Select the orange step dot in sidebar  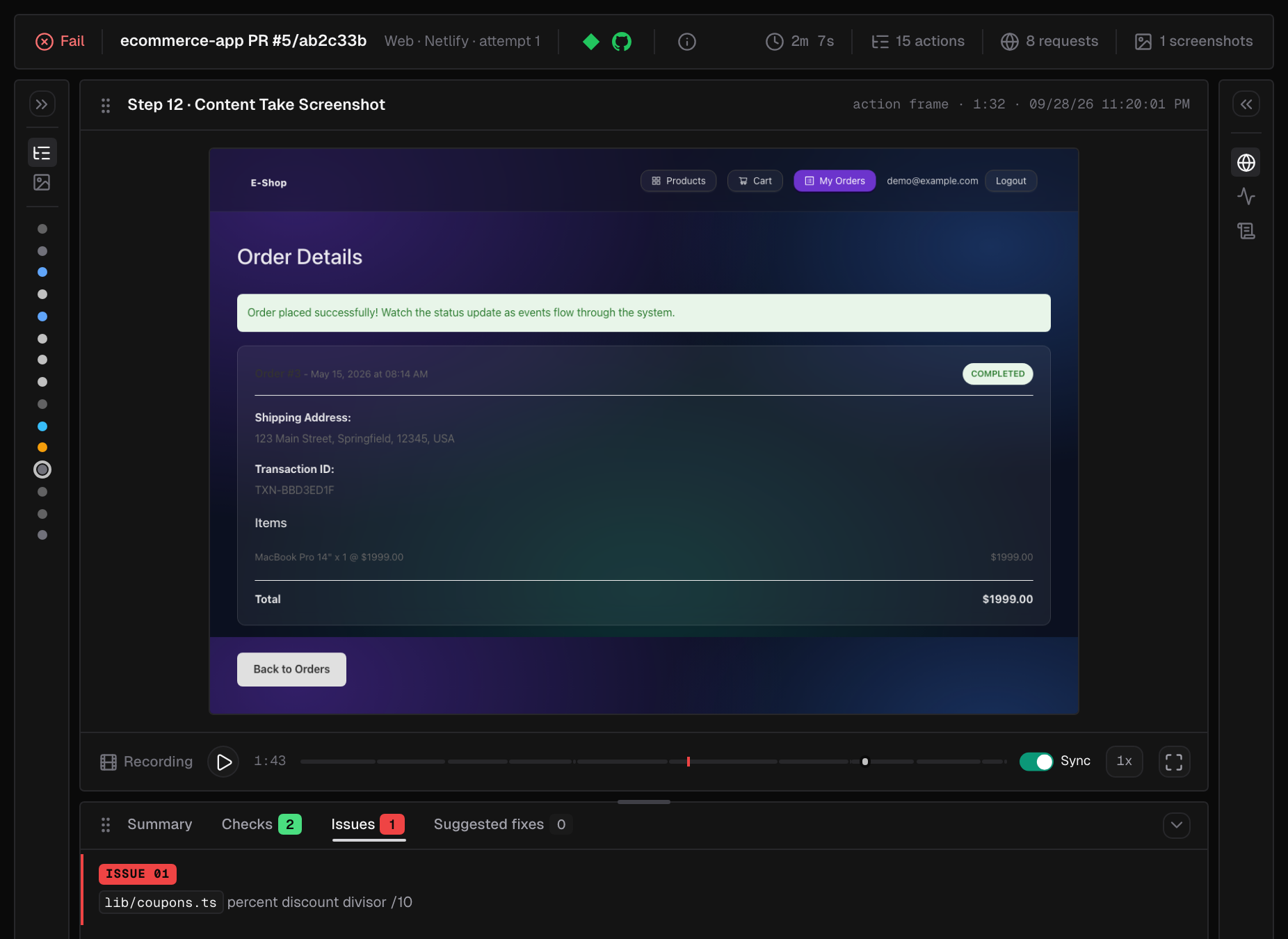click(x=42, y=447)
